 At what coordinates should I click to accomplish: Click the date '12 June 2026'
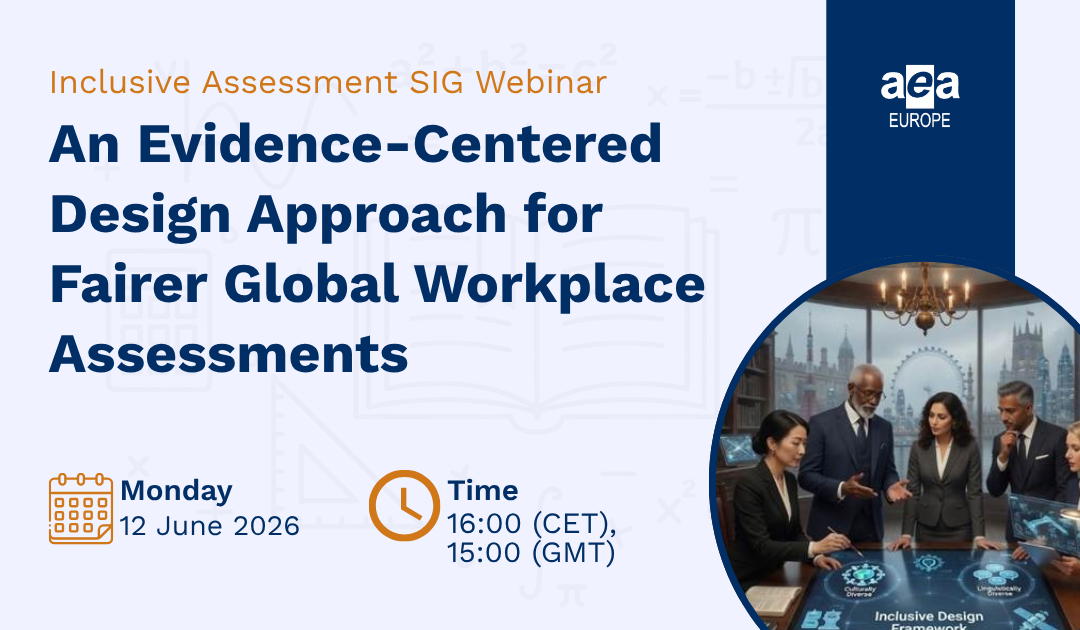pyautogui.click(x=210, y=526)
